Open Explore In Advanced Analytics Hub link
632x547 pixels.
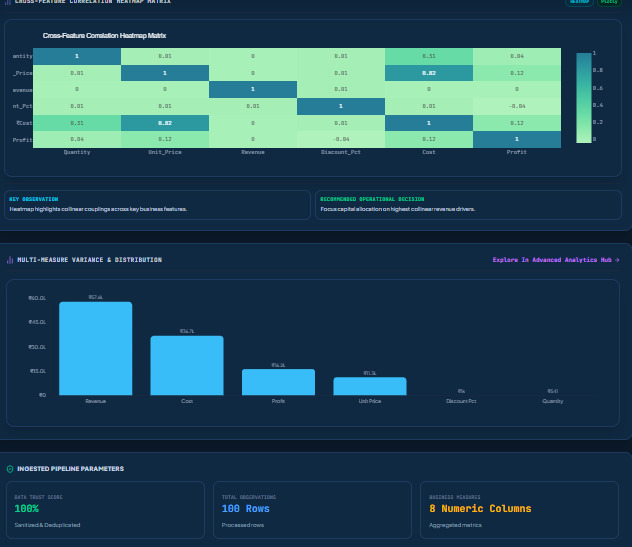point(556,260)
